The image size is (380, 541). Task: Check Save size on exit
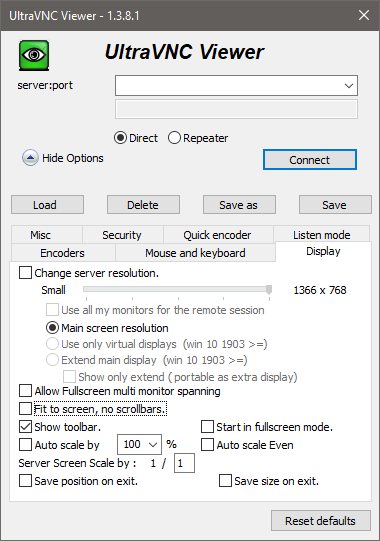pos(225,481)
